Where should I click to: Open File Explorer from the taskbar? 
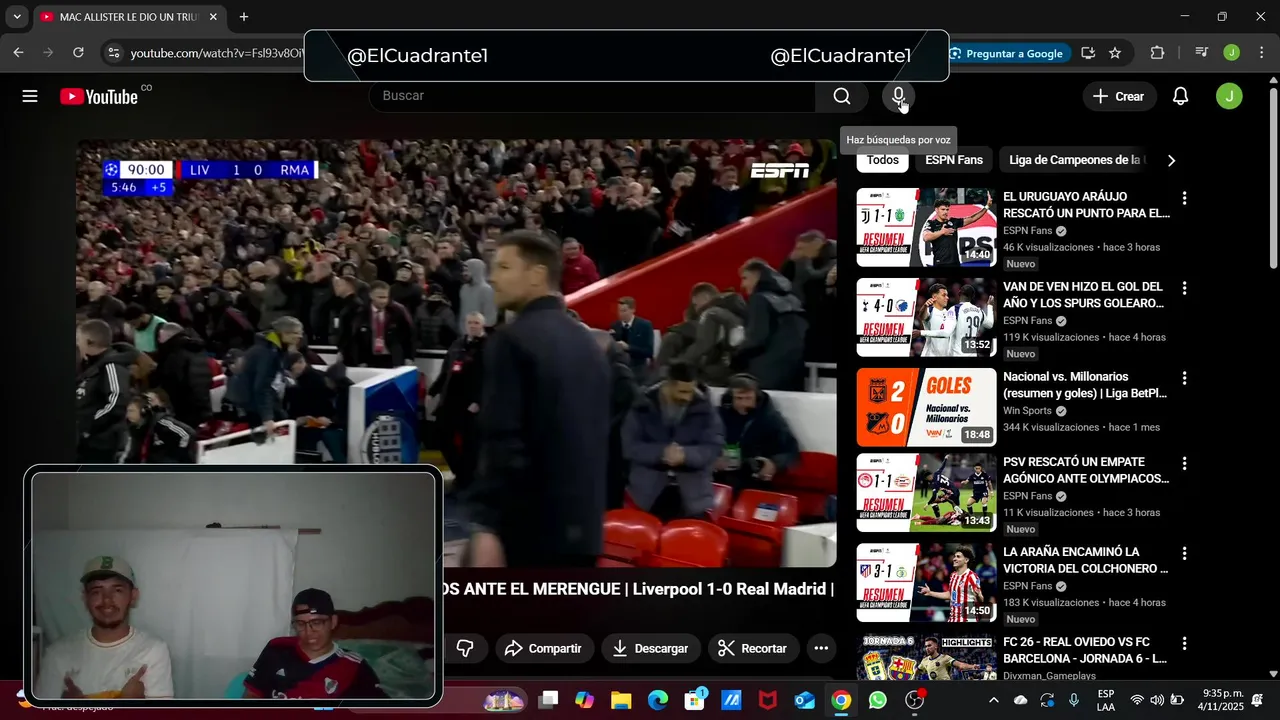(x=621, y=700)
